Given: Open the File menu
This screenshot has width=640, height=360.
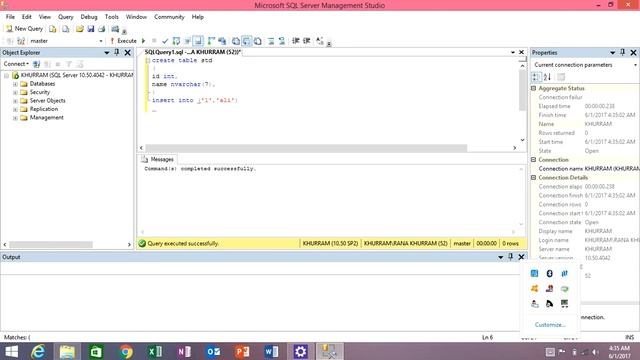Looking at the screenshot, I should 10,17.
